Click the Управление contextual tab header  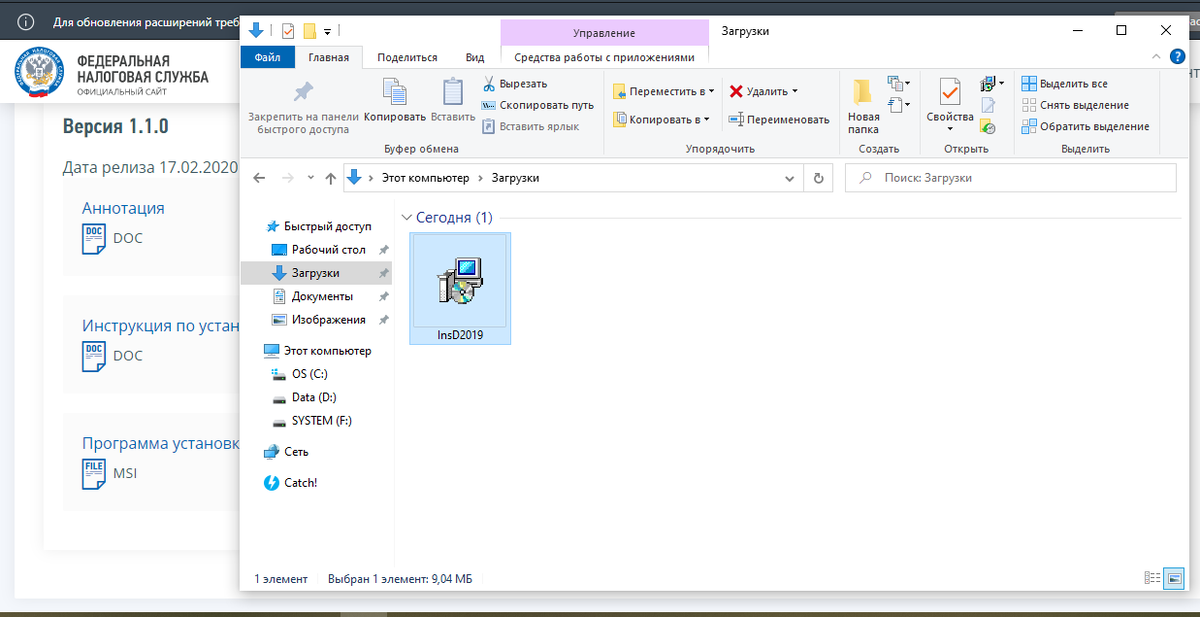[x=604, y=32]
